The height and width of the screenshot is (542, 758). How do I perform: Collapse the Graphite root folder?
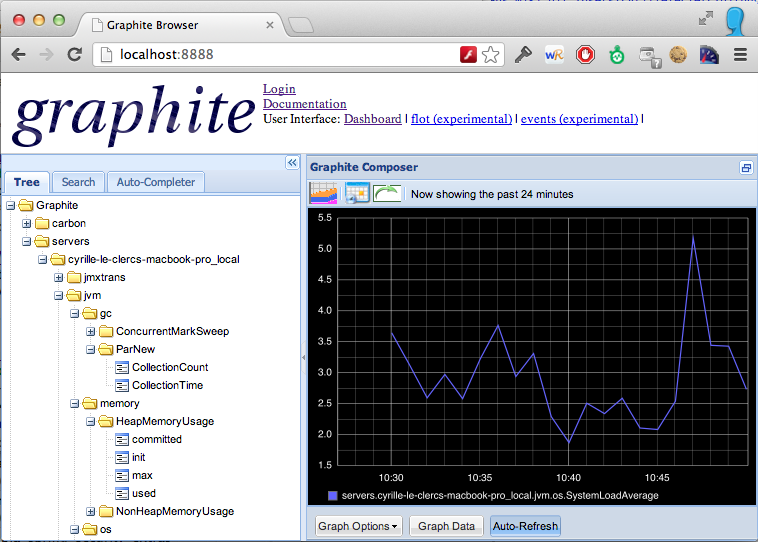pos(11,205)
